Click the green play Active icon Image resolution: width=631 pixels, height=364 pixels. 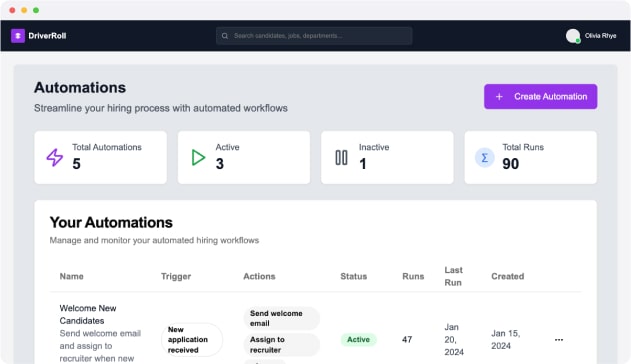click(198, 157)
